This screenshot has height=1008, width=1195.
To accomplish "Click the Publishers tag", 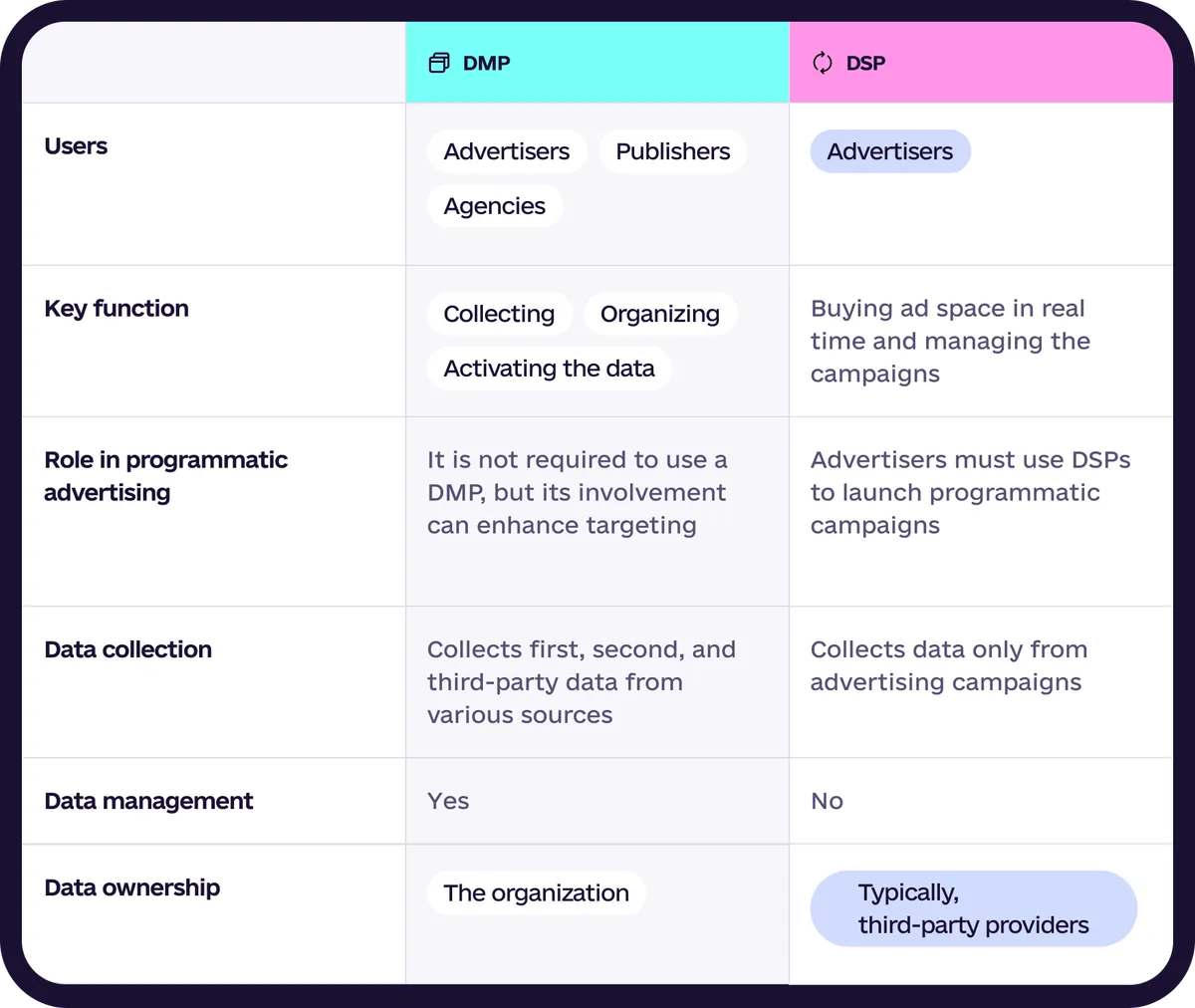I will pos(673,151).
